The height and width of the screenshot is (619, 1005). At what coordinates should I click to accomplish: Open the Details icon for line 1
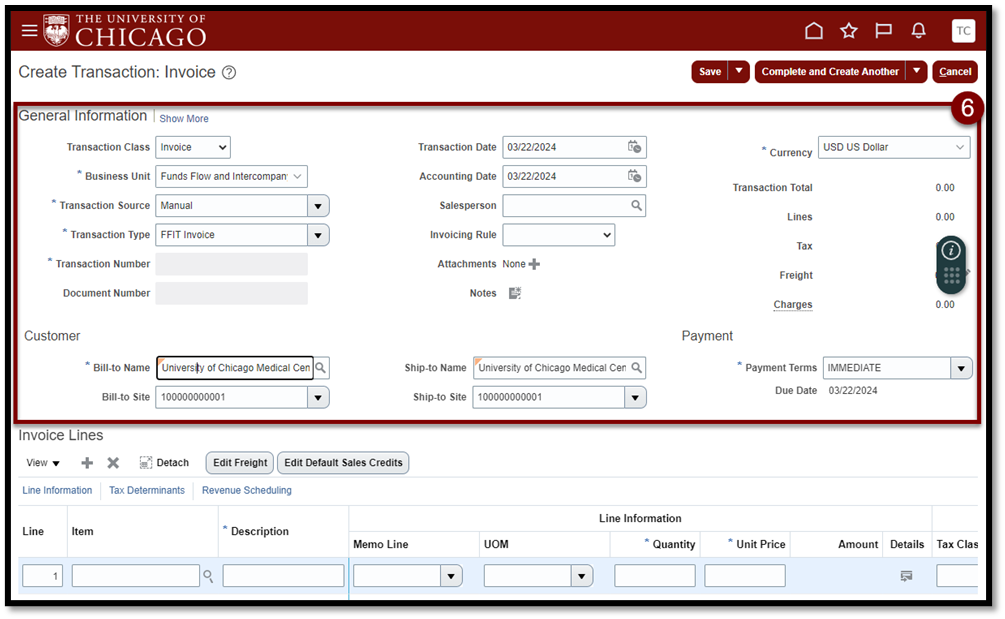[x=906, y=576]
